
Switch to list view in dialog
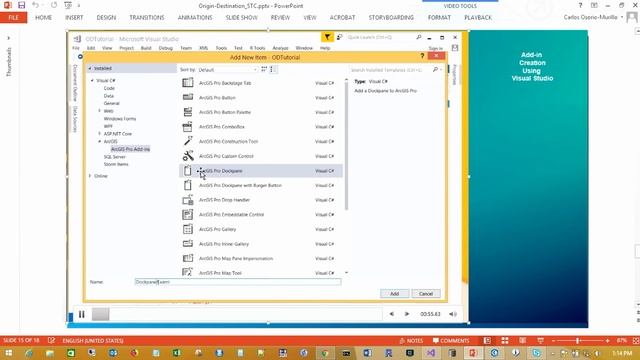[273, 69]
